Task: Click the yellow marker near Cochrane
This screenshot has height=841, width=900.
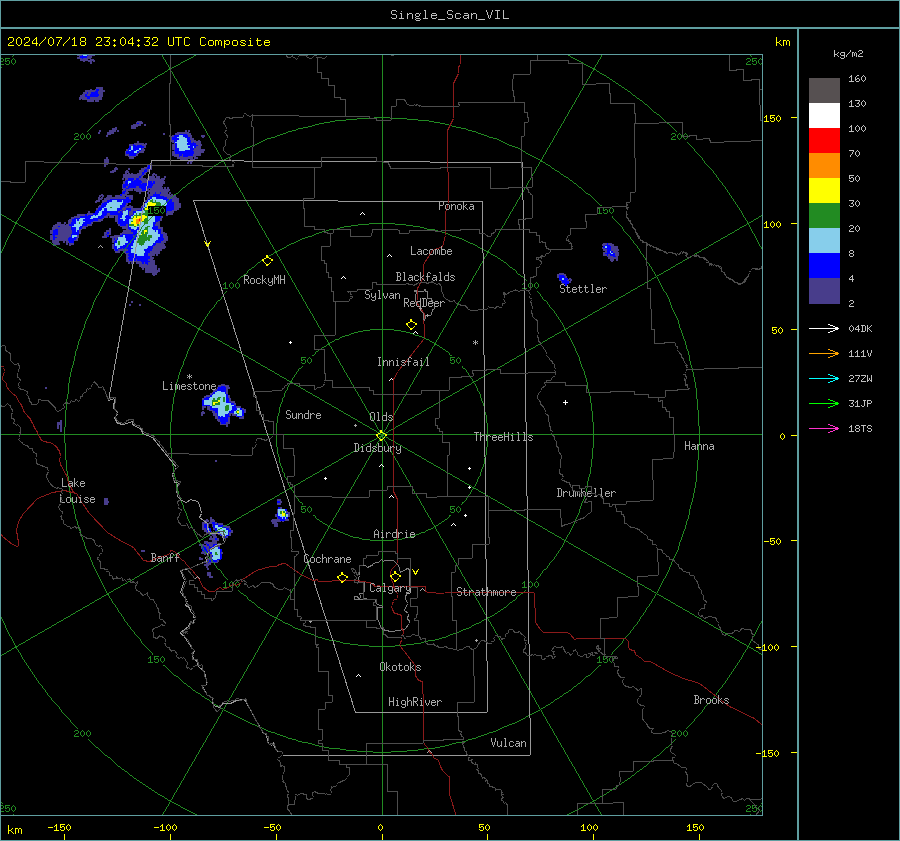Action: pyautogui.click(x=342, y=578)
